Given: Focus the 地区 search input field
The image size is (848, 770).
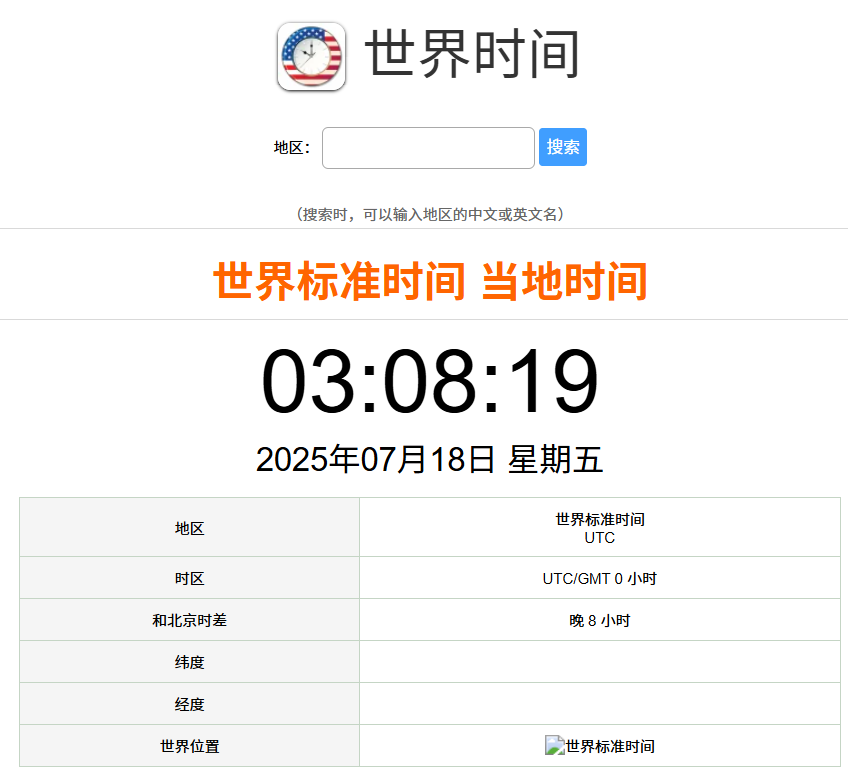Looking at the screenshot, I should click(x=428, y=148).
